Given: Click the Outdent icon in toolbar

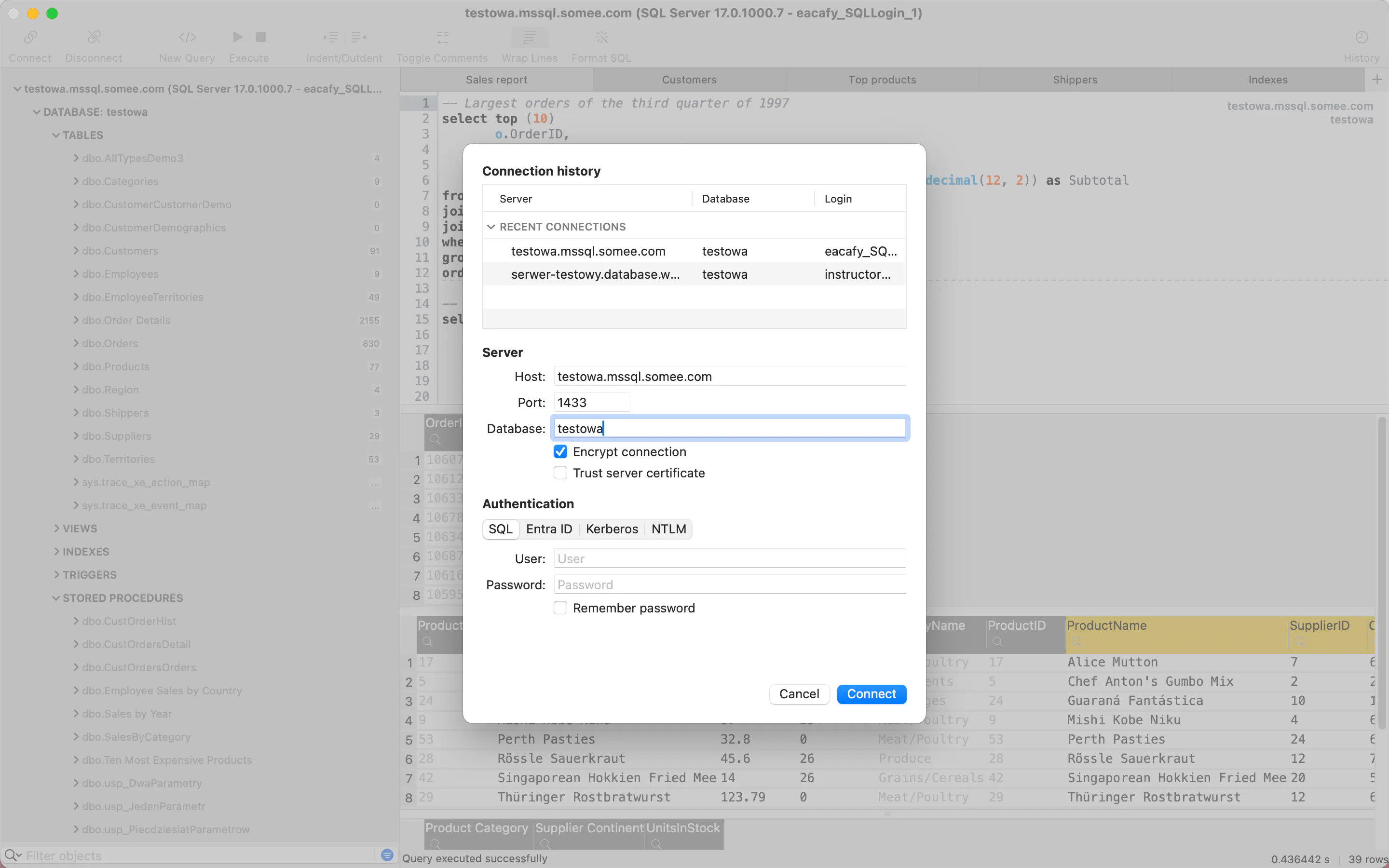Looking at the screenshot, I should click(x=359, y=37).
